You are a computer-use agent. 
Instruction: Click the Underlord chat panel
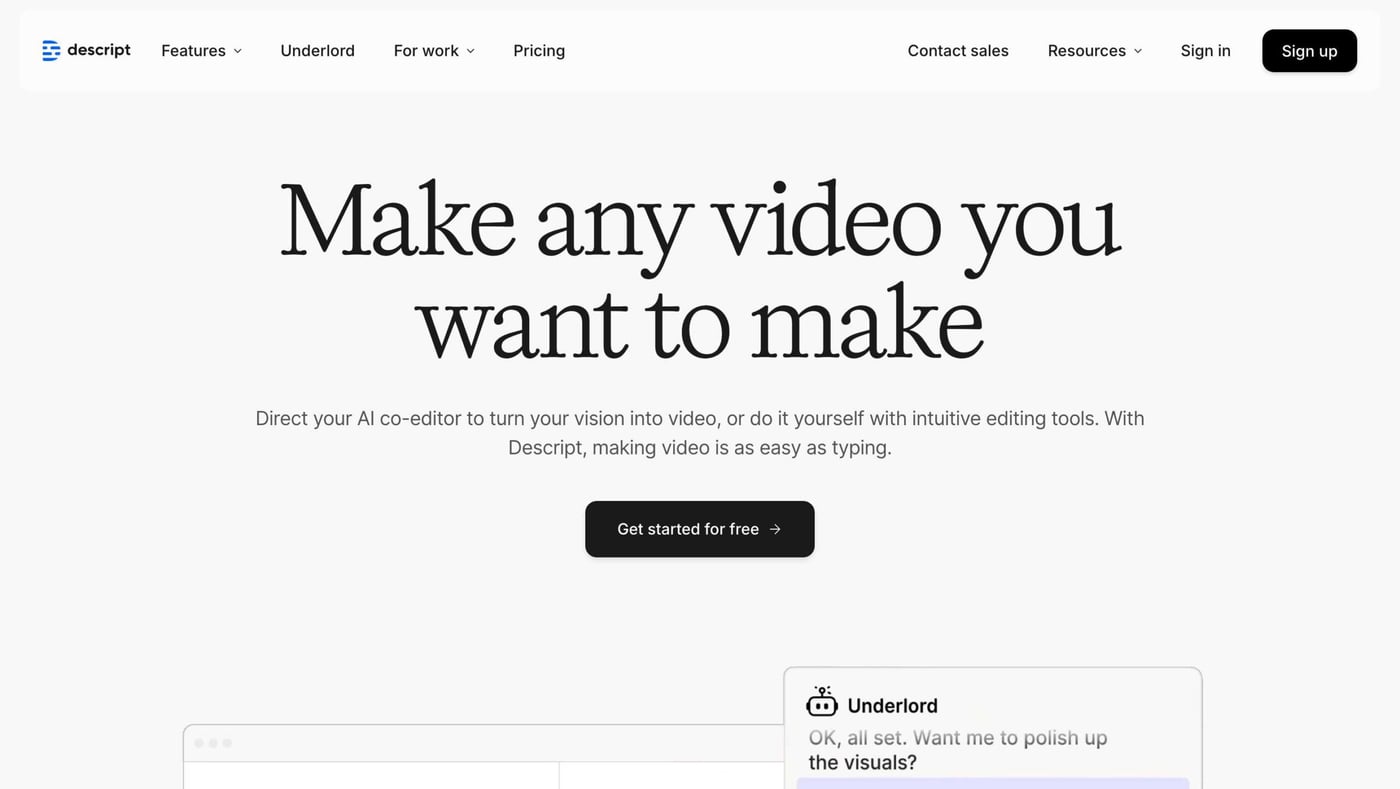pos(992,725)
